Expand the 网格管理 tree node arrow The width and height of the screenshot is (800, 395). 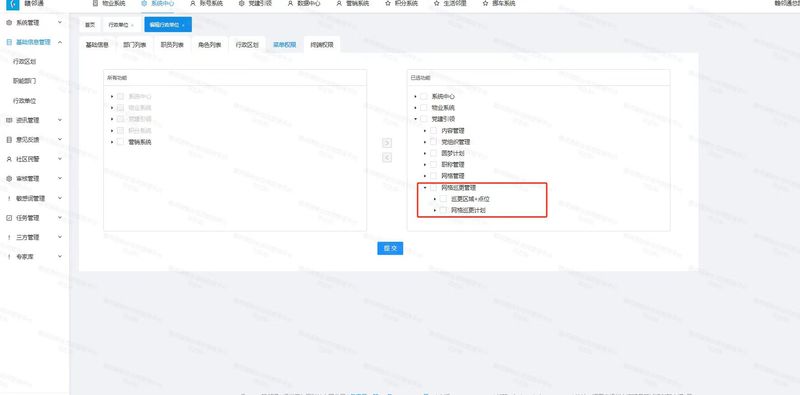click(x=425, y=176)
